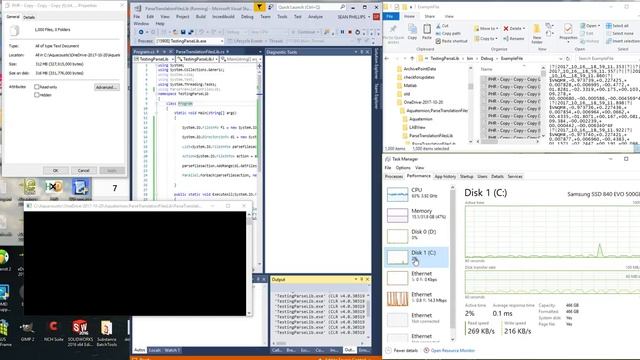
Task: Click the Save All icon in Visual Studio toolbar
Action: [x=190, y=32]
